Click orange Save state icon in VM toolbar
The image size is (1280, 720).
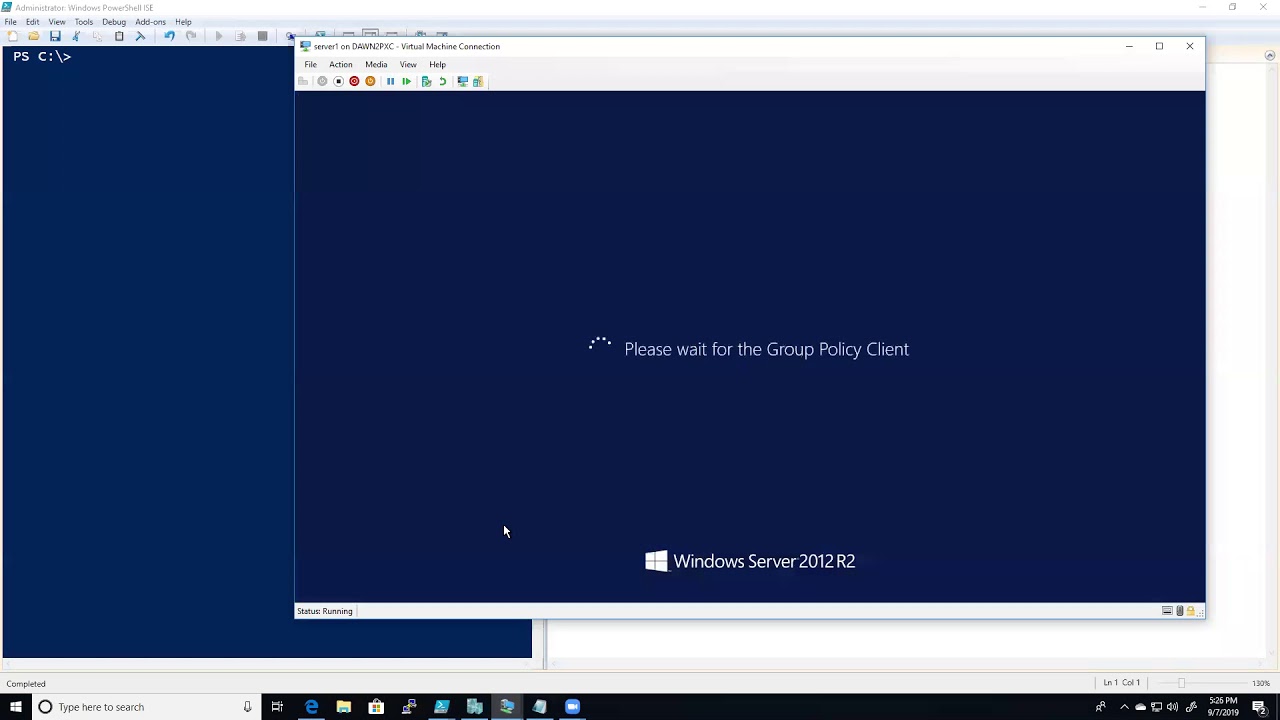point(370,81)
